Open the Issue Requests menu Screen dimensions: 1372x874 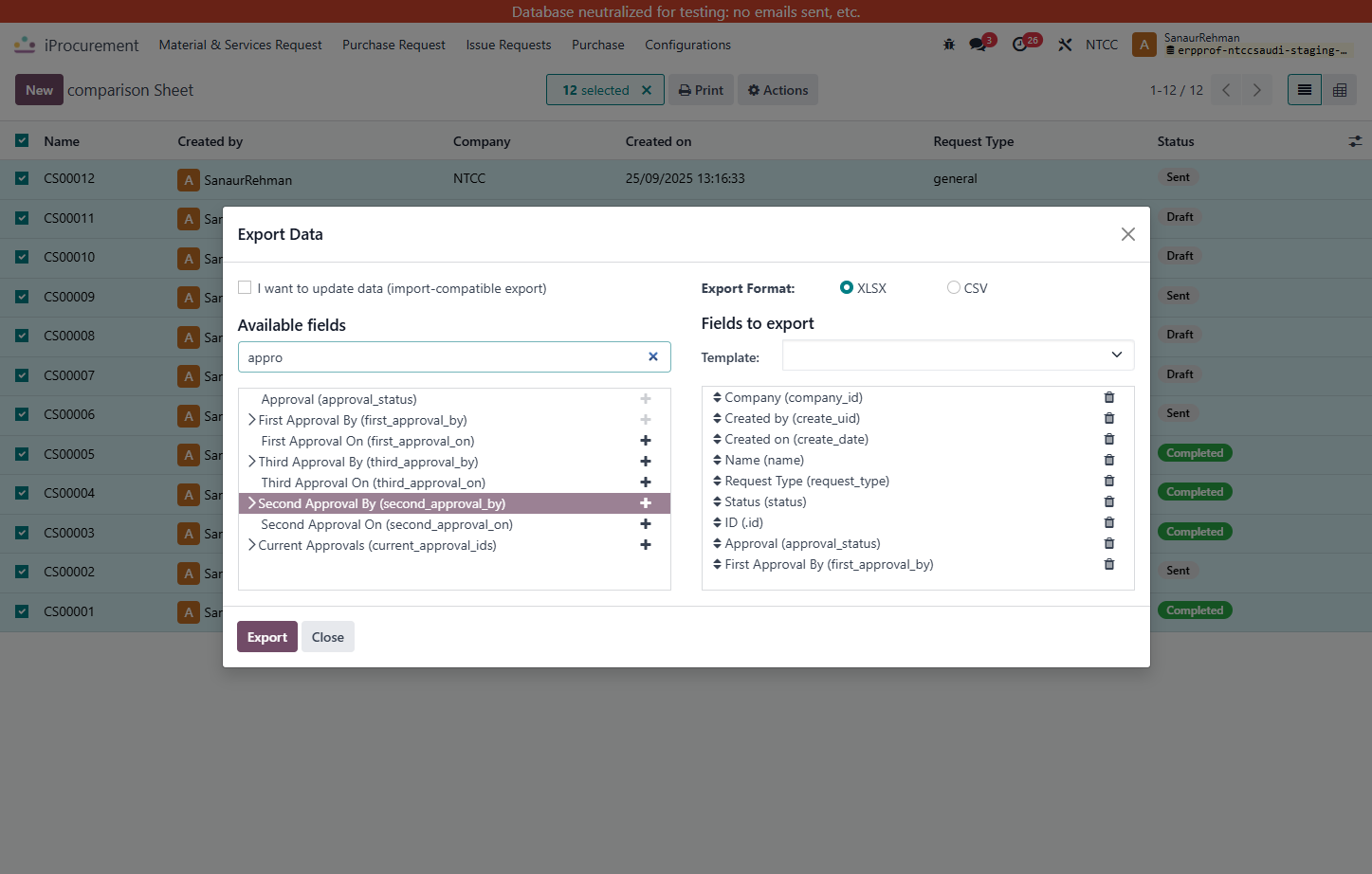[508, 45]
